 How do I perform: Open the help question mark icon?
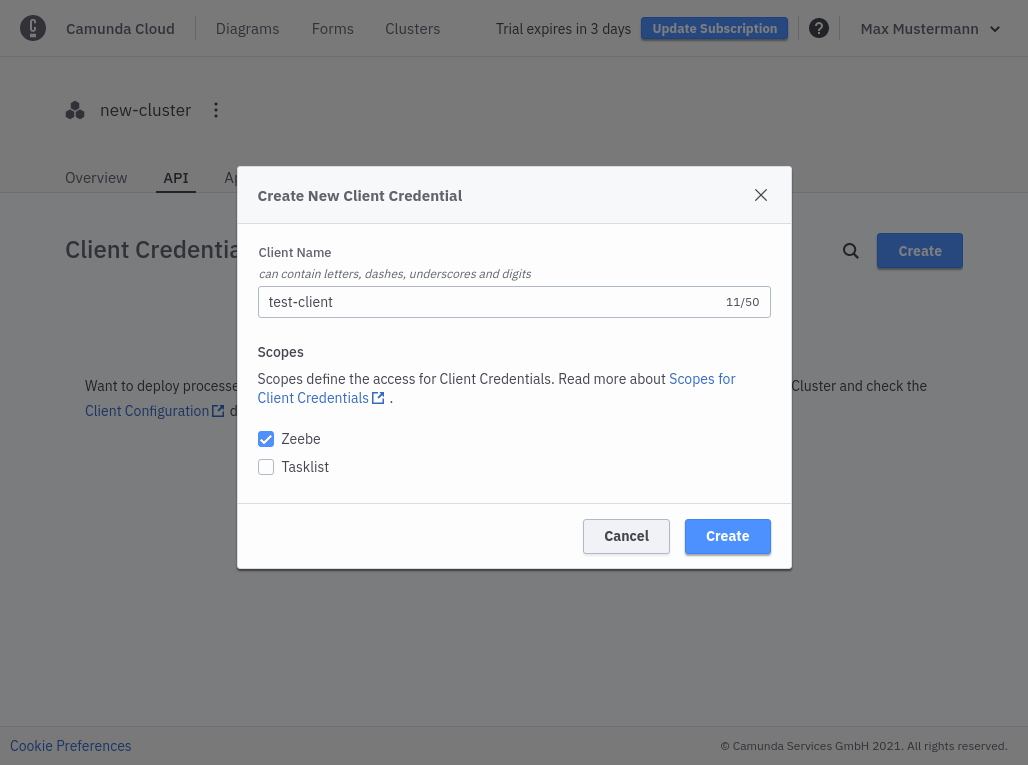819,28
